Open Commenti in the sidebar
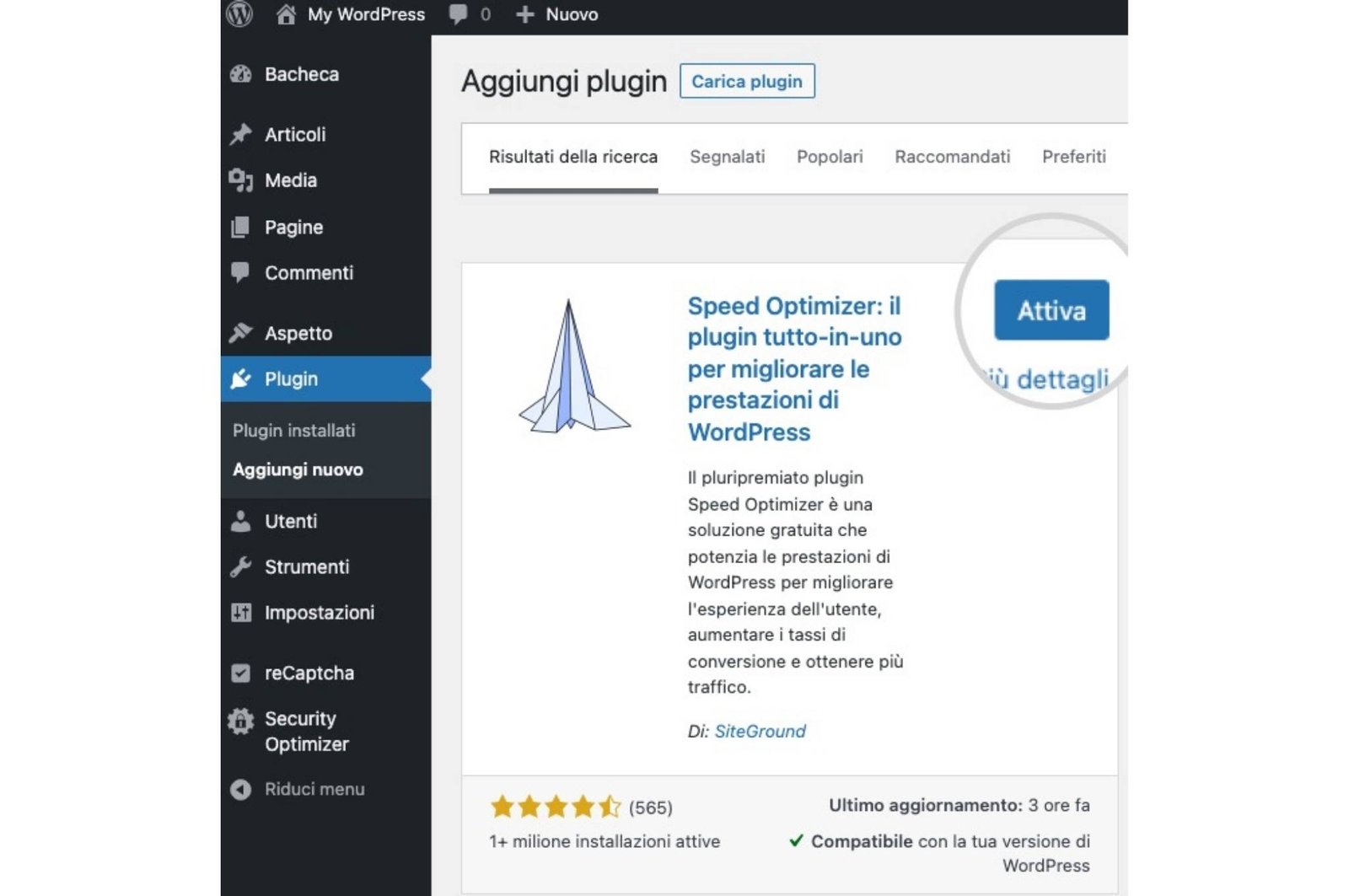Image resolution: width=1349 pixels, height=896 pixels. click(309, 273)
